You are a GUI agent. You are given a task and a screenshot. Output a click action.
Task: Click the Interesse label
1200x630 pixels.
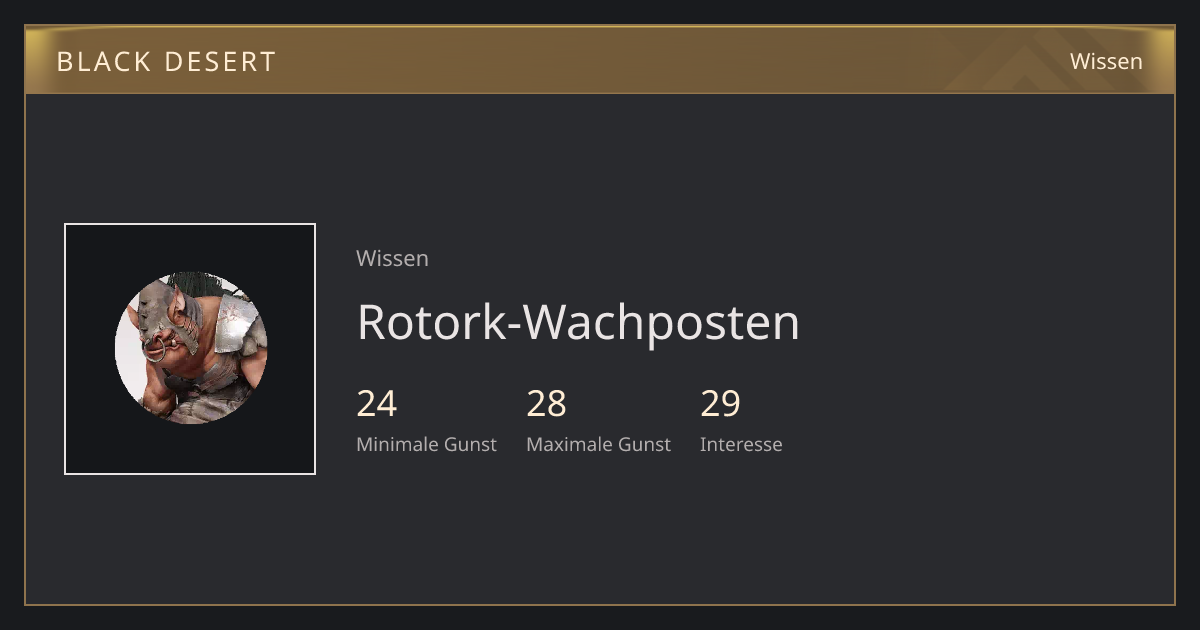coord(741,444)
